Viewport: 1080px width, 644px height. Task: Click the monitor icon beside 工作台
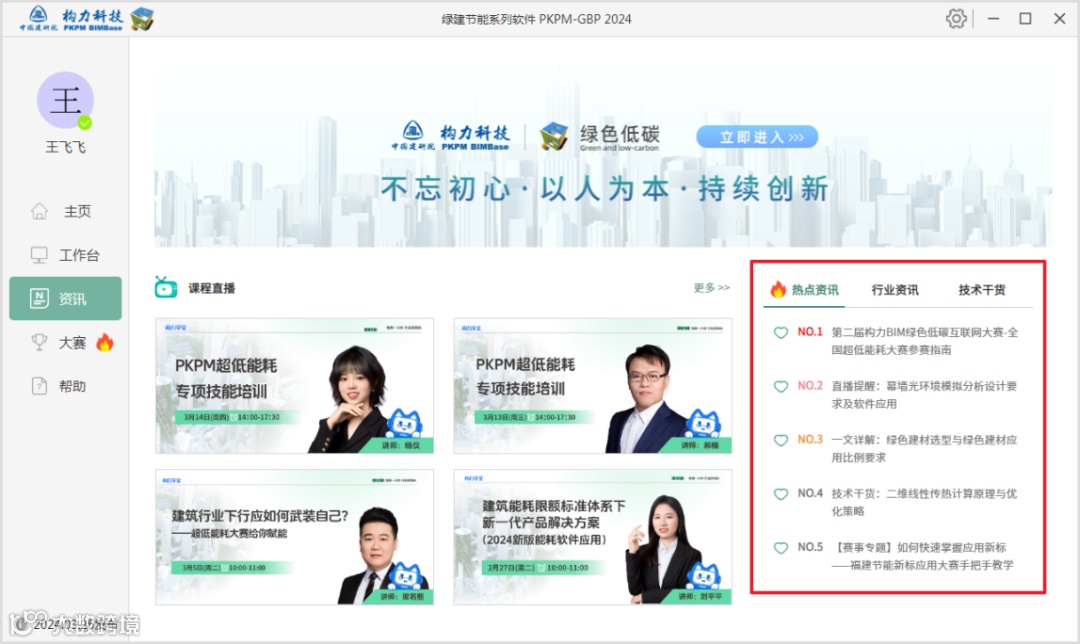[x=39, y=255]
